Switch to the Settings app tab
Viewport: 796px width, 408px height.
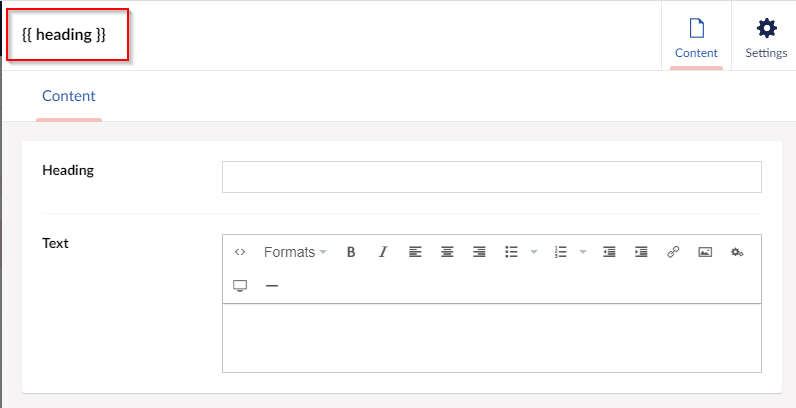click(766, 37)
